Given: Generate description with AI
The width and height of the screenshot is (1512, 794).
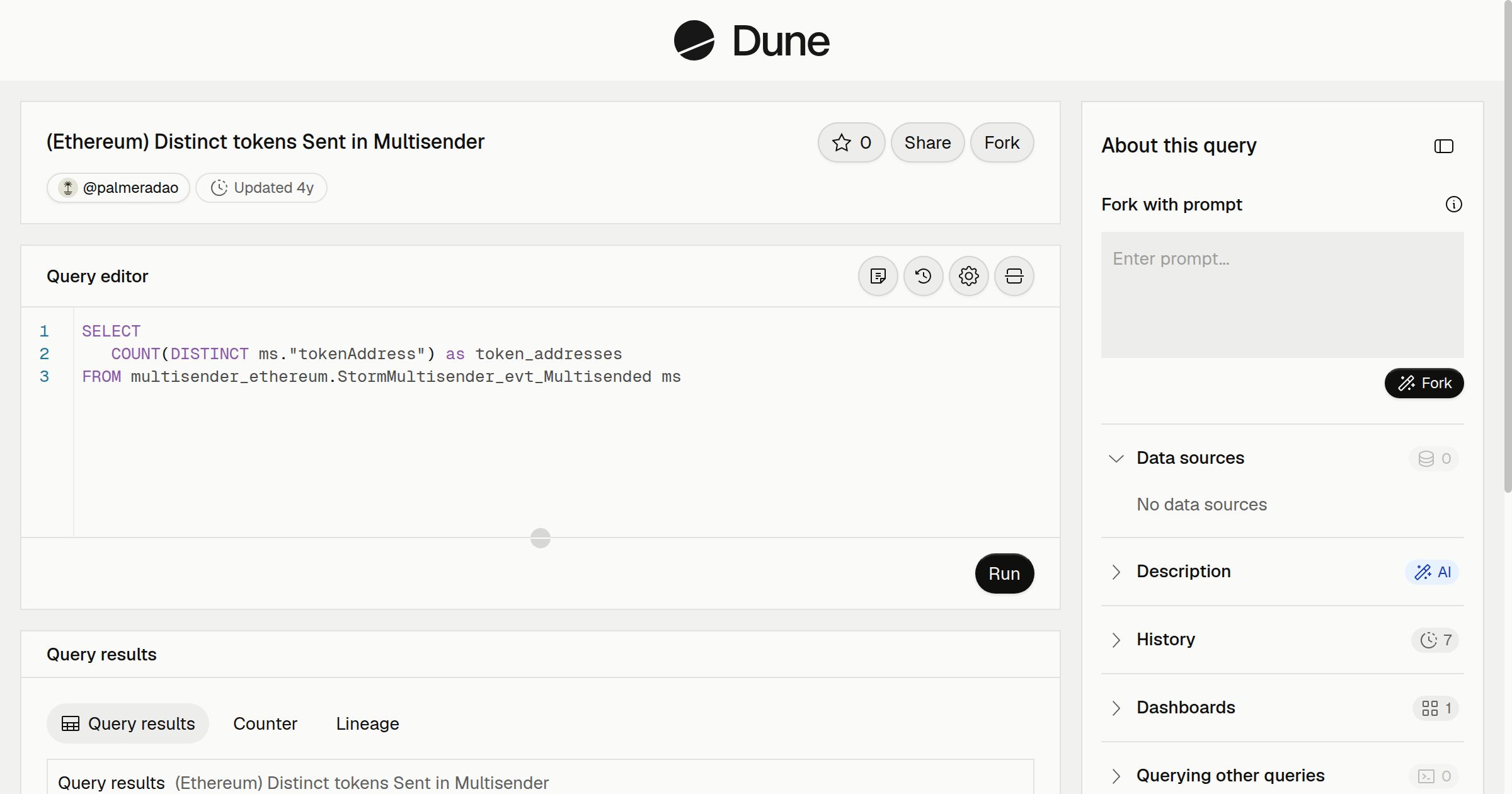Looking at the screenshot, I should (x=1432, y=572).
